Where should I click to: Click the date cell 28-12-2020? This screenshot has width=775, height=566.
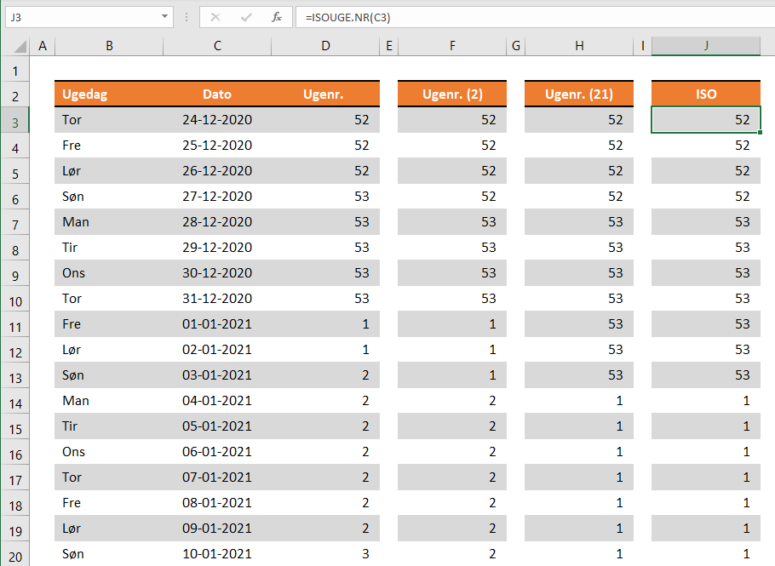[217, 222]
